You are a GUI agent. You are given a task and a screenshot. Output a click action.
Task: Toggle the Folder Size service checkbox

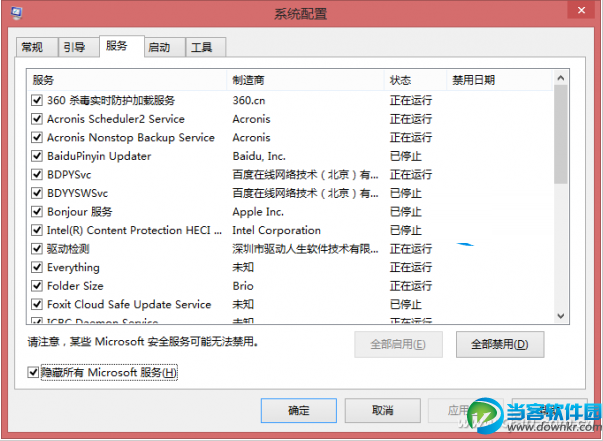point(37,286)
